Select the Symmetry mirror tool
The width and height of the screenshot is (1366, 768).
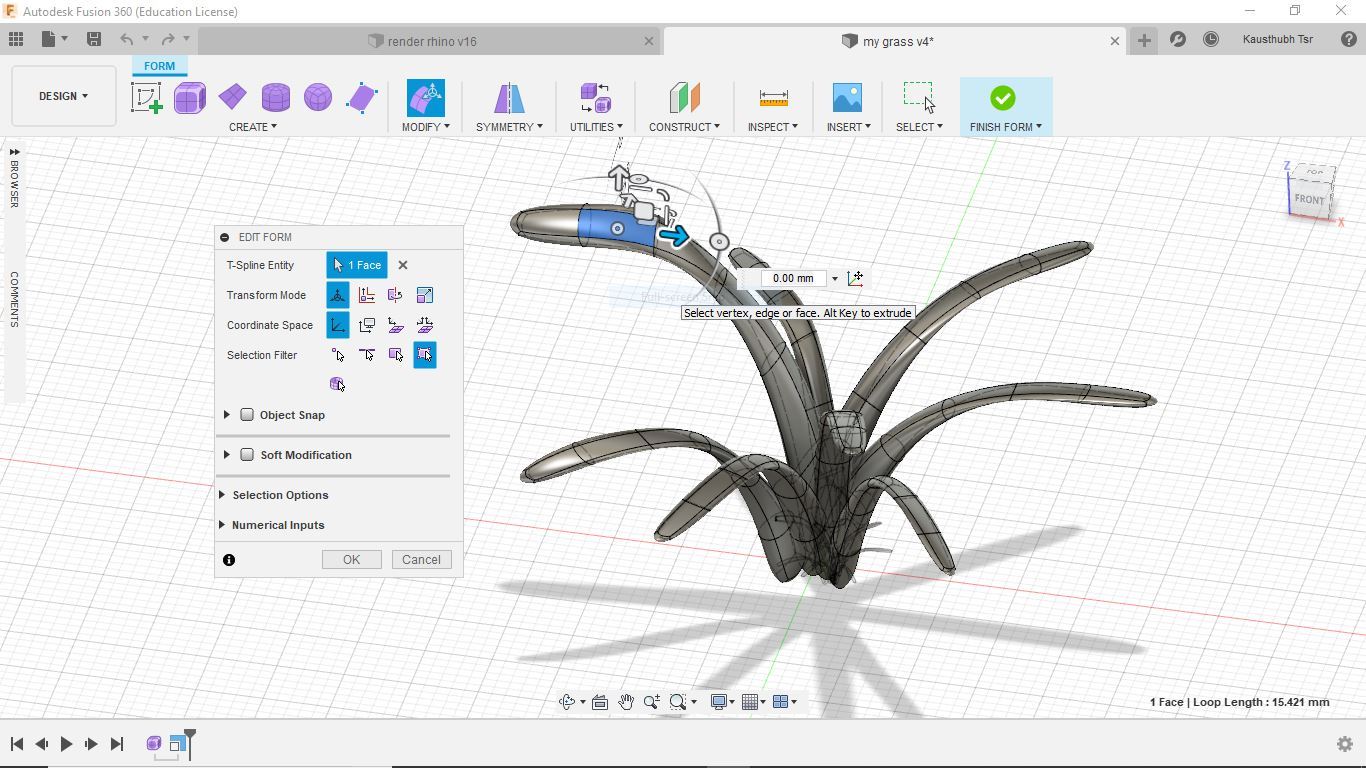pyautogui.click(x=509, y=98)
